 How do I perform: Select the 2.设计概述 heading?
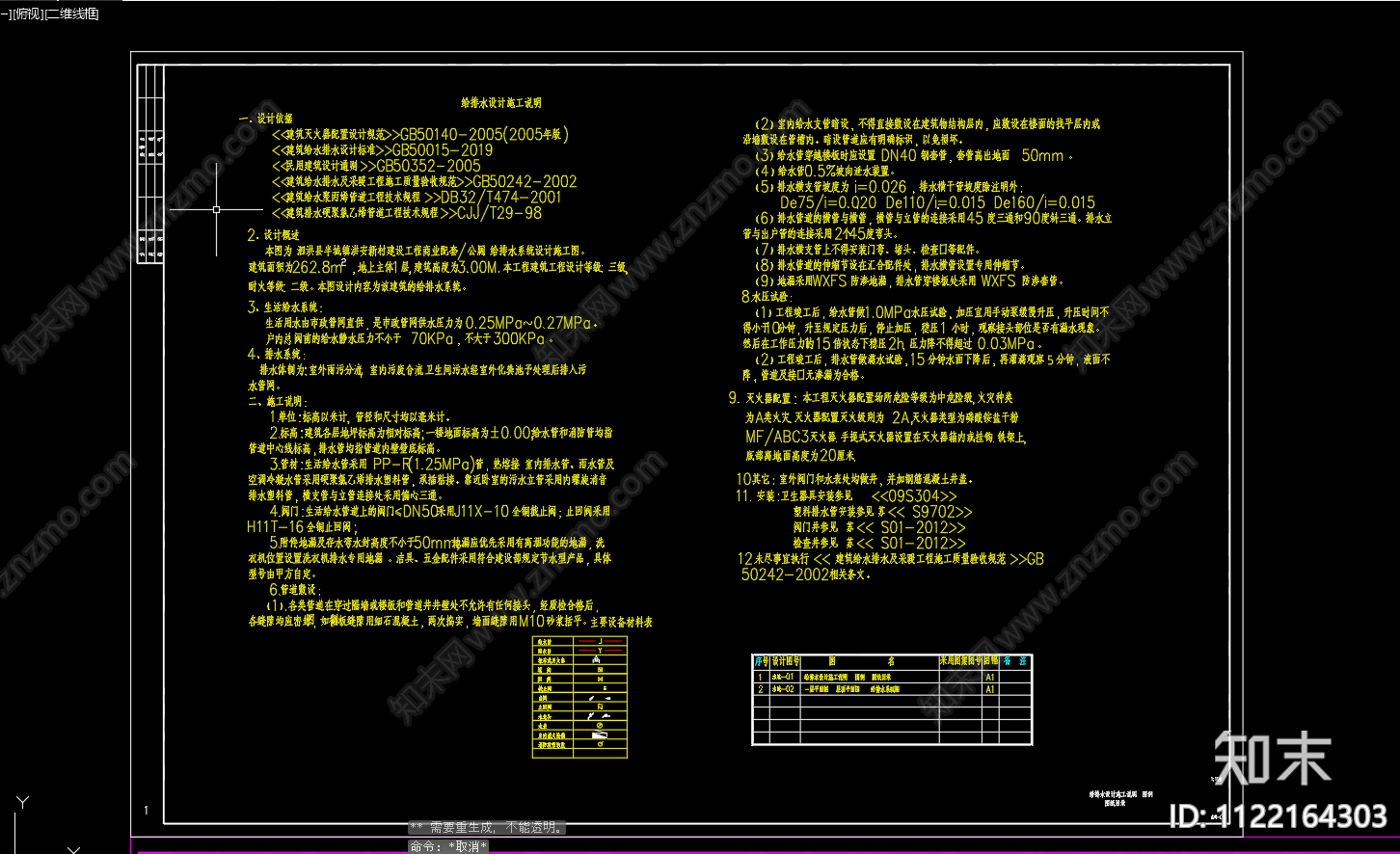coord(274,234)
